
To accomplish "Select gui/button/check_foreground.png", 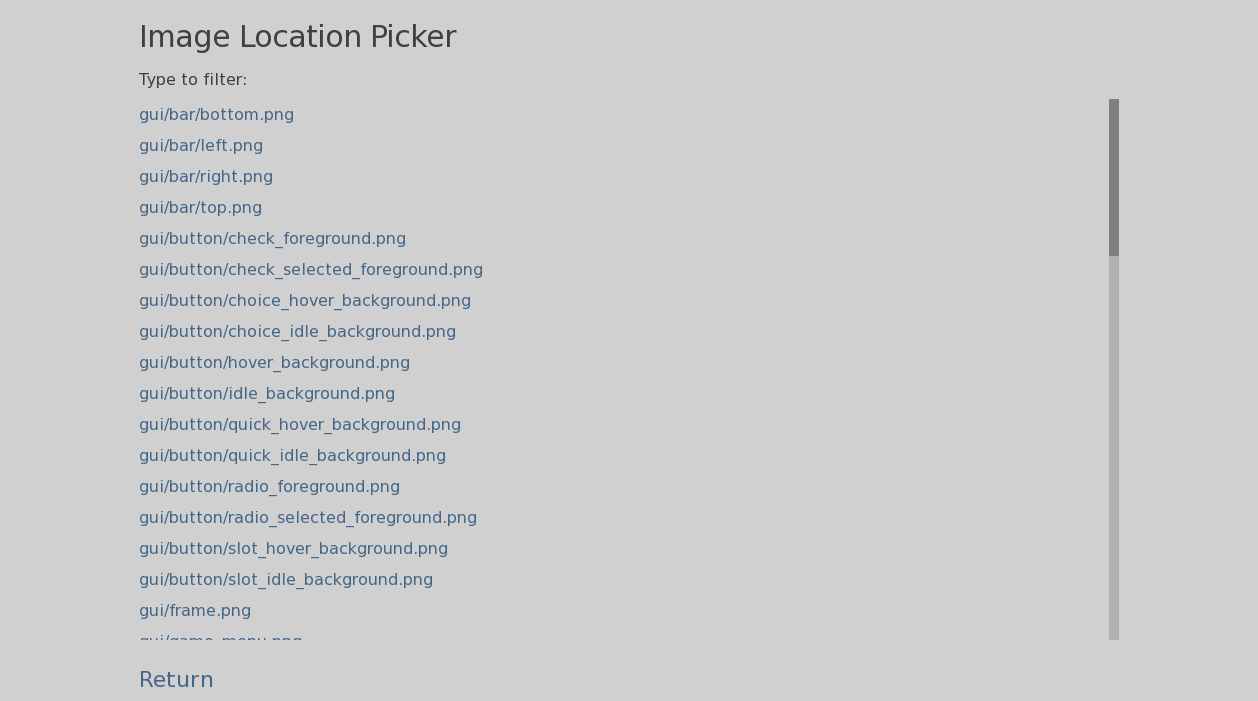I will (272, 238).
